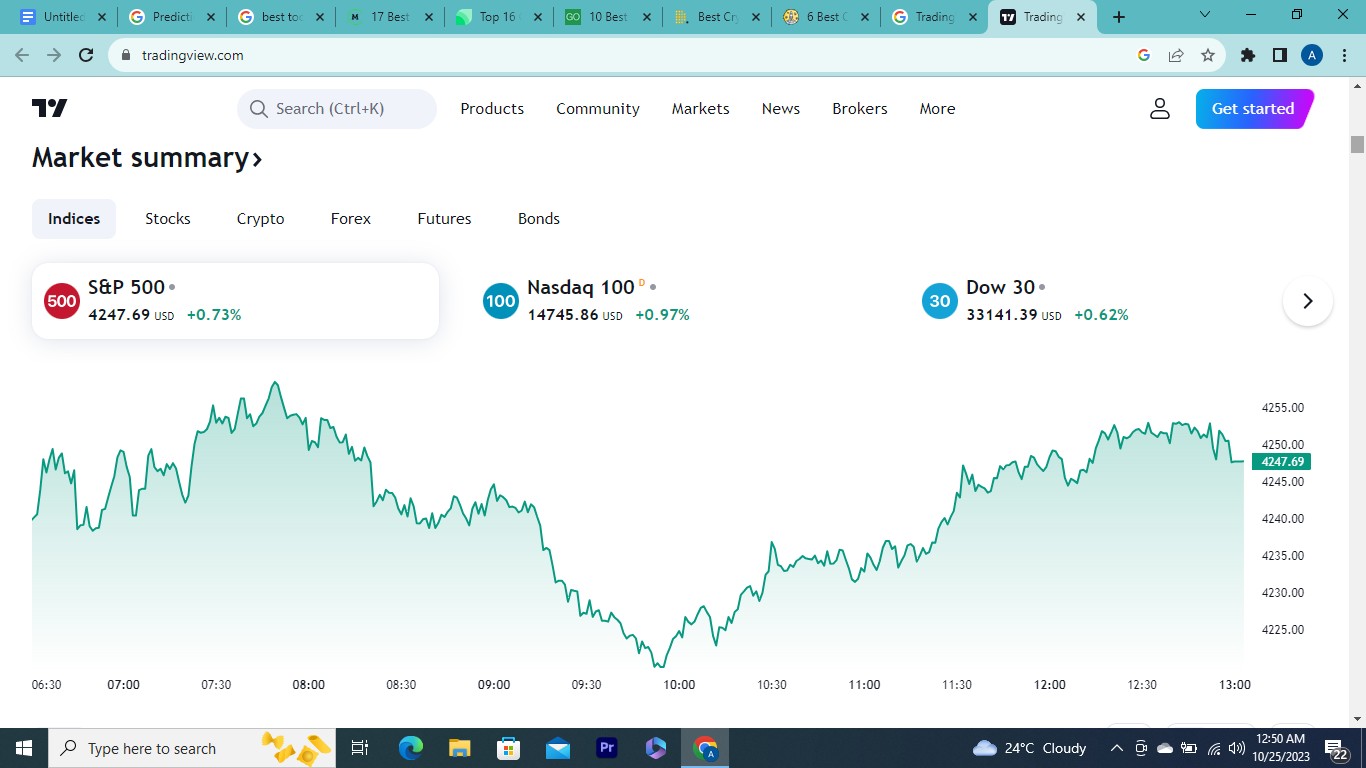Open the More navigation menu
Image resolution: width=1366 pixels, height=768 pixels.
937,109
